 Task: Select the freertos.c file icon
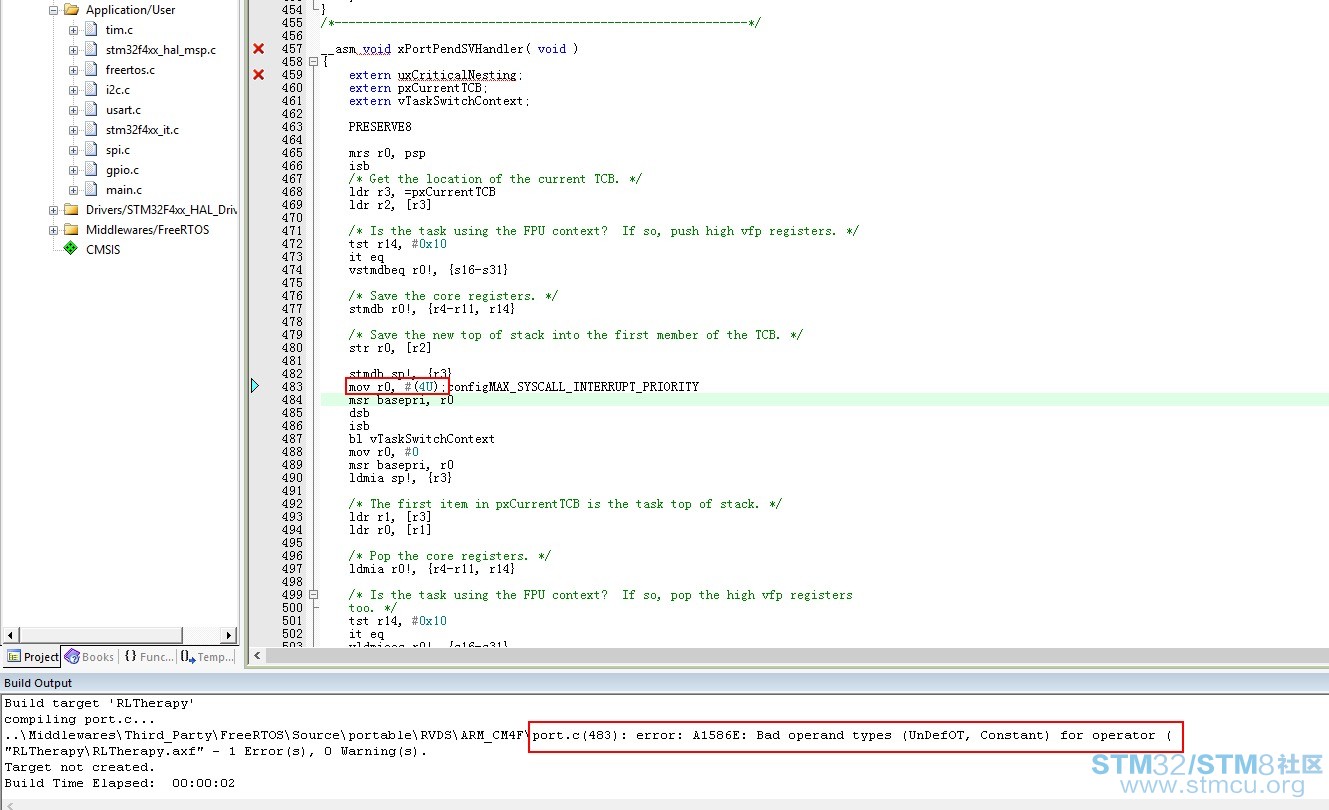[x=90, y=70]
